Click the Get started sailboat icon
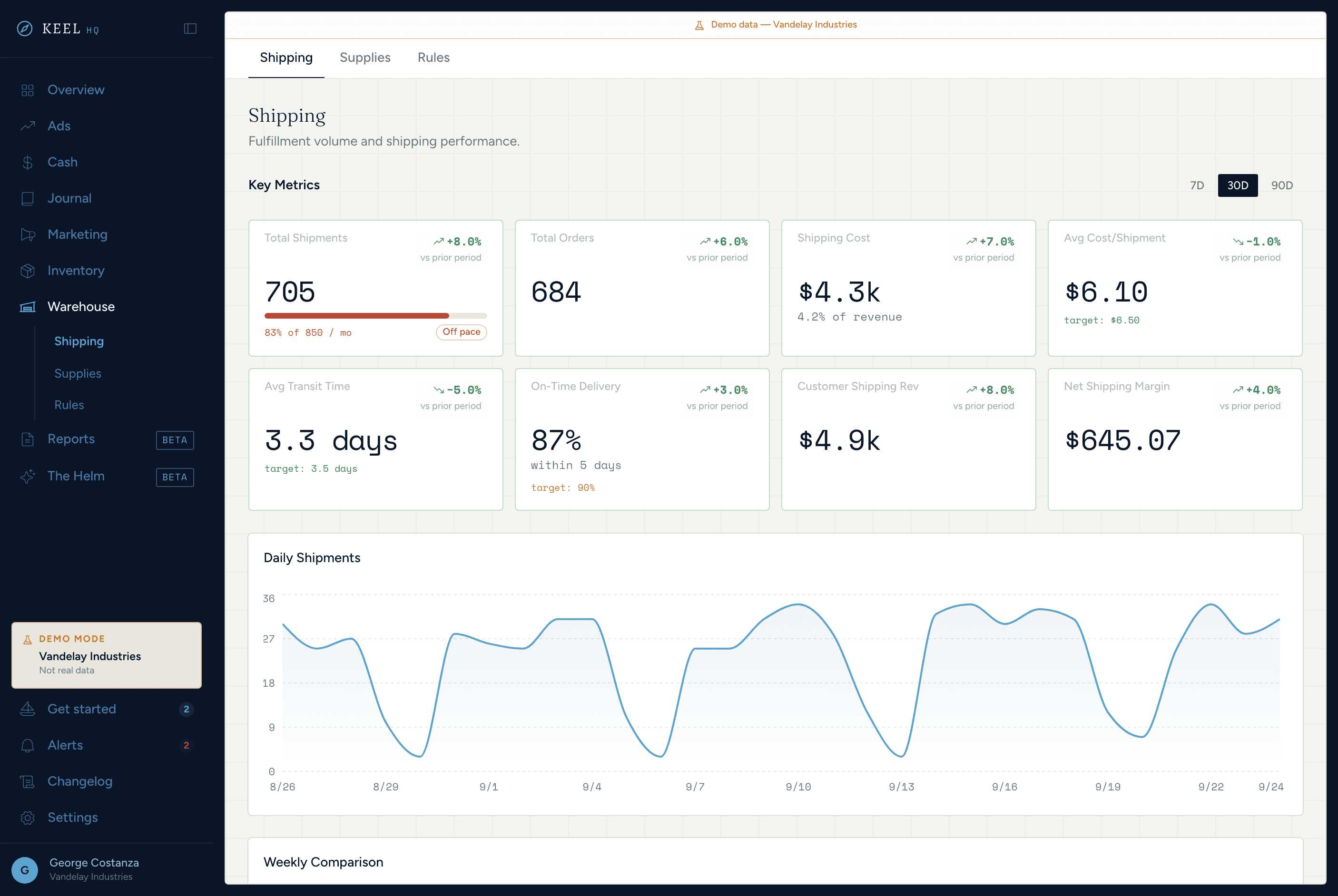The width and height of the screenshot is (1338, 896). point(28,709)
